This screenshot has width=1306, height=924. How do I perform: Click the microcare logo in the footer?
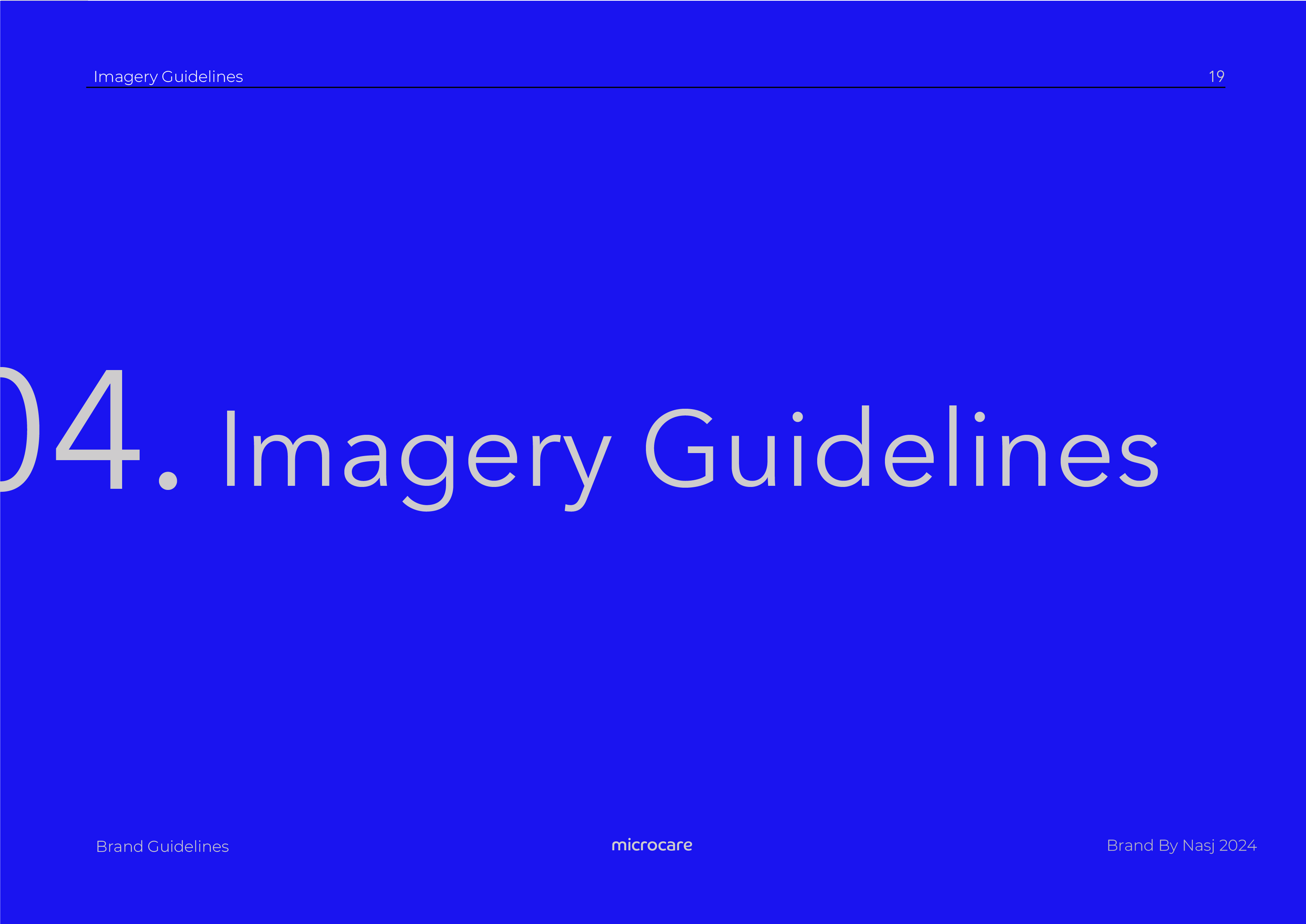(x=652, y=845)
